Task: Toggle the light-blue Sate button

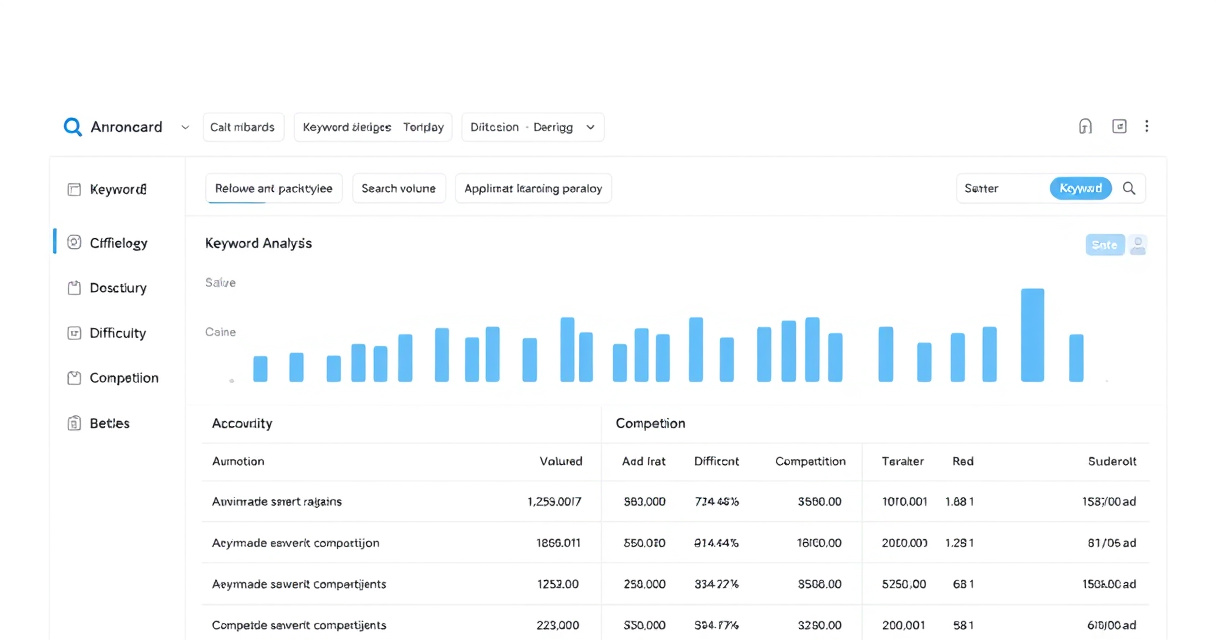Action: click(x=1105, y=245)
